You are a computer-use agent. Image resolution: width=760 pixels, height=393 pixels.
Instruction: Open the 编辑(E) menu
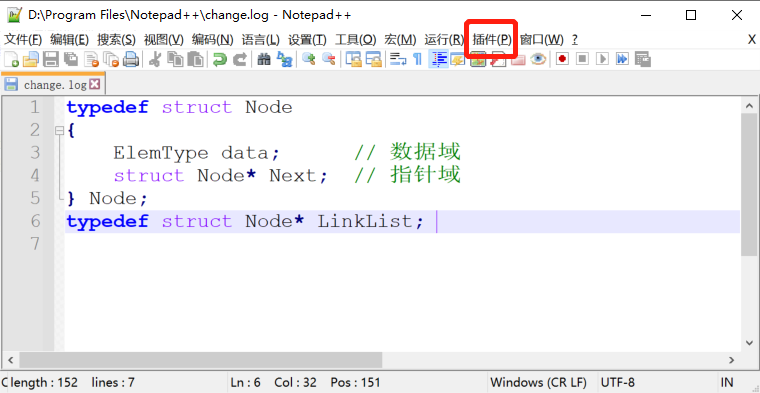click(69, 39)
